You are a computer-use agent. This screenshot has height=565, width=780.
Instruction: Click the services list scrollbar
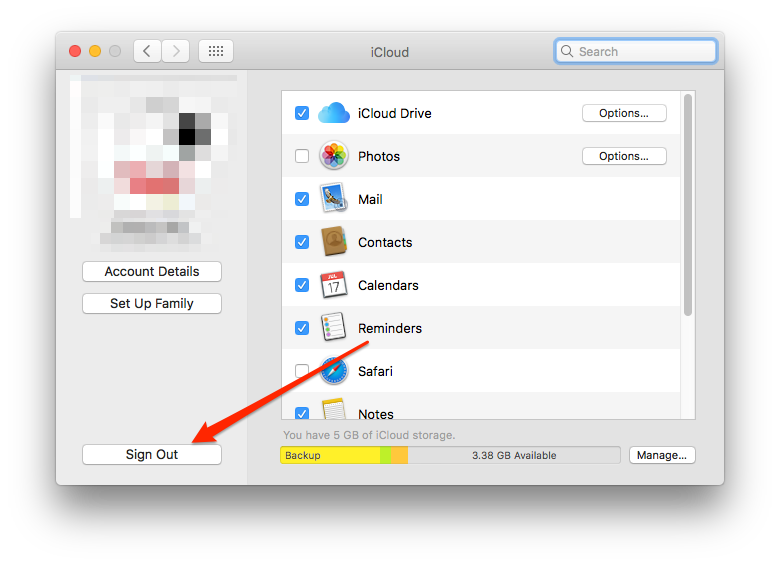[x=688, y=205]
